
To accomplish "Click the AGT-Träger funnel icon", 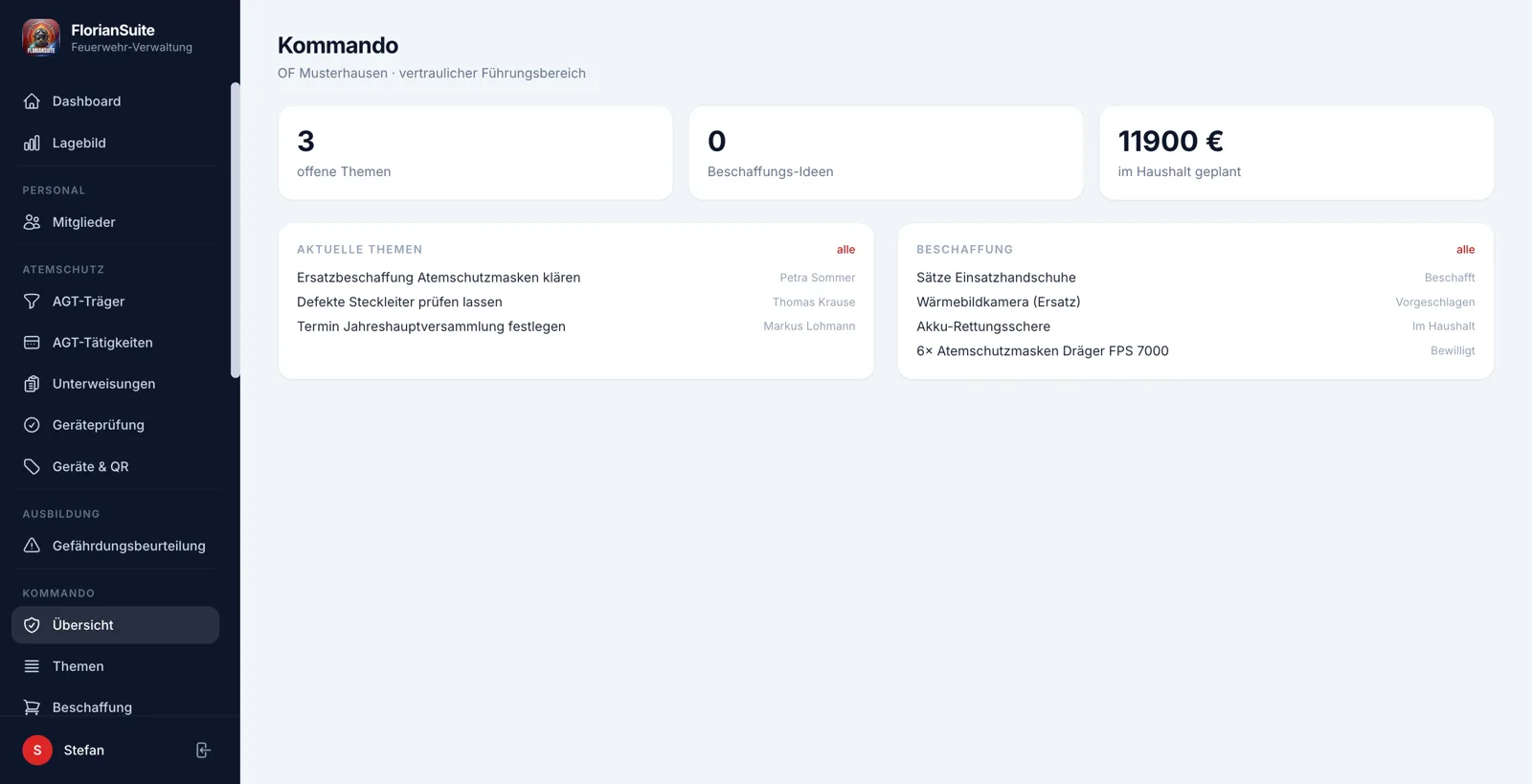I will coord(32,302).
